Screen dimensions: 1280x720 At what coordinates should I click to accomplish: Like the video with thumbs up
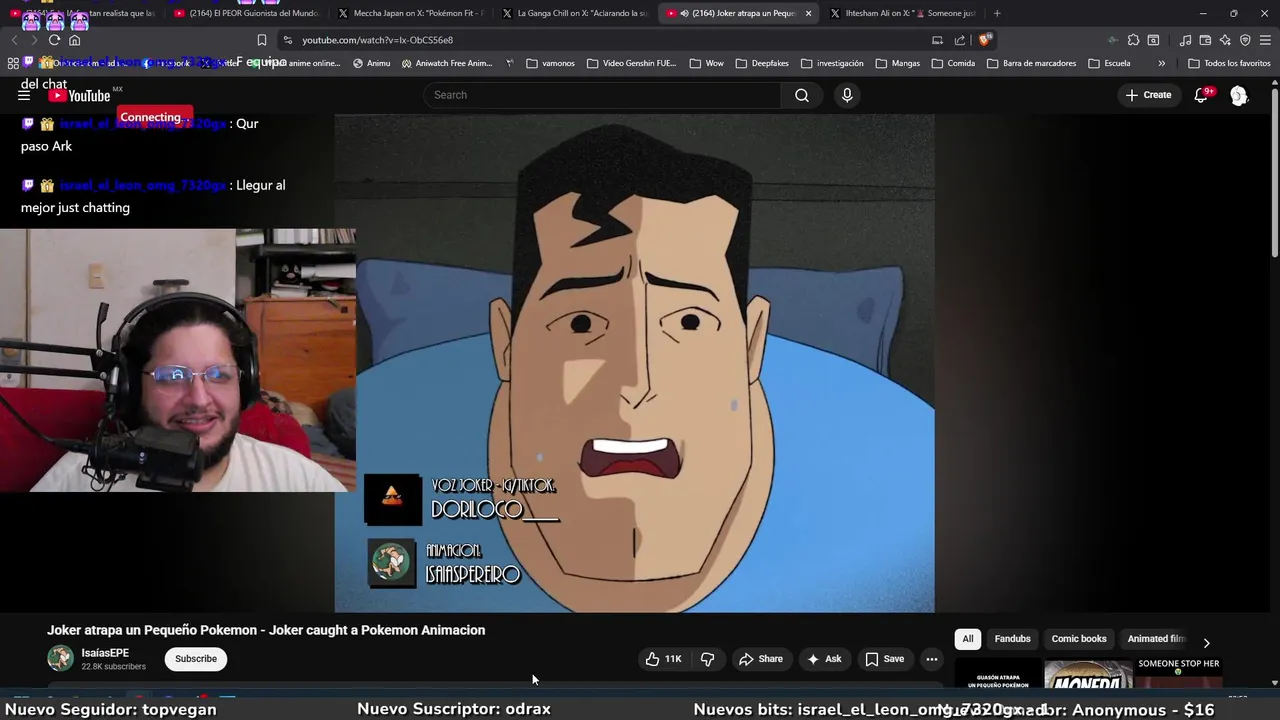click(663, 659)
